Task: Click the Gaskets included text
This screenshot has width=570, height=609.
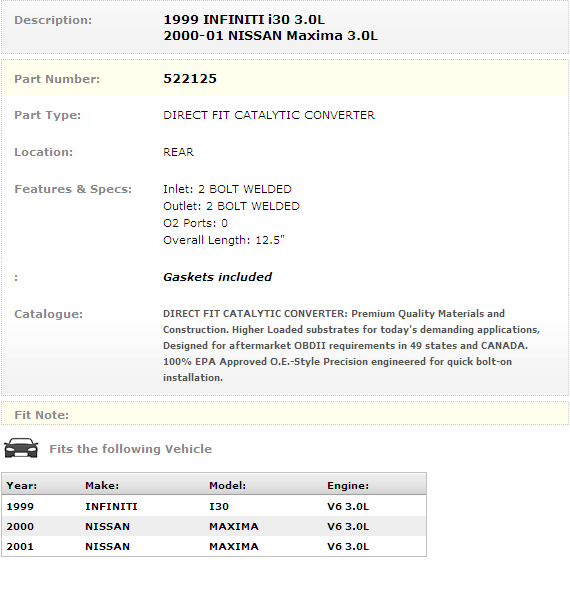Action: [x=217, y=277]
